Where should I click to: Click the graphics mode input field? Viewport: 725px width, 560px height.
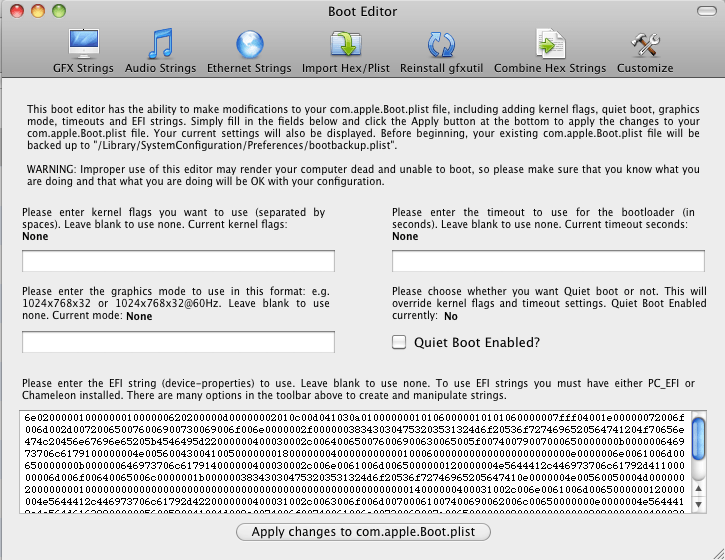pyautogui.click(x=178, y=342)
